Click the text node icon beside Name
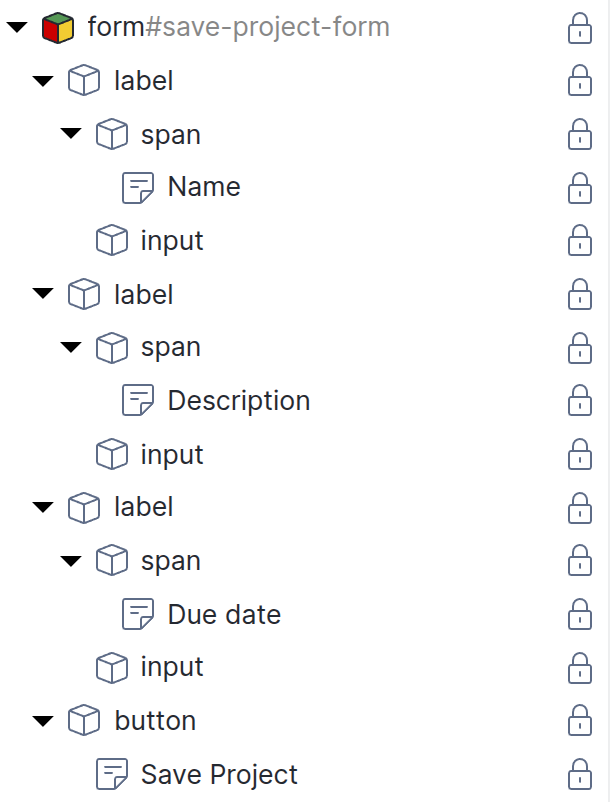 (x=138, y=187)
